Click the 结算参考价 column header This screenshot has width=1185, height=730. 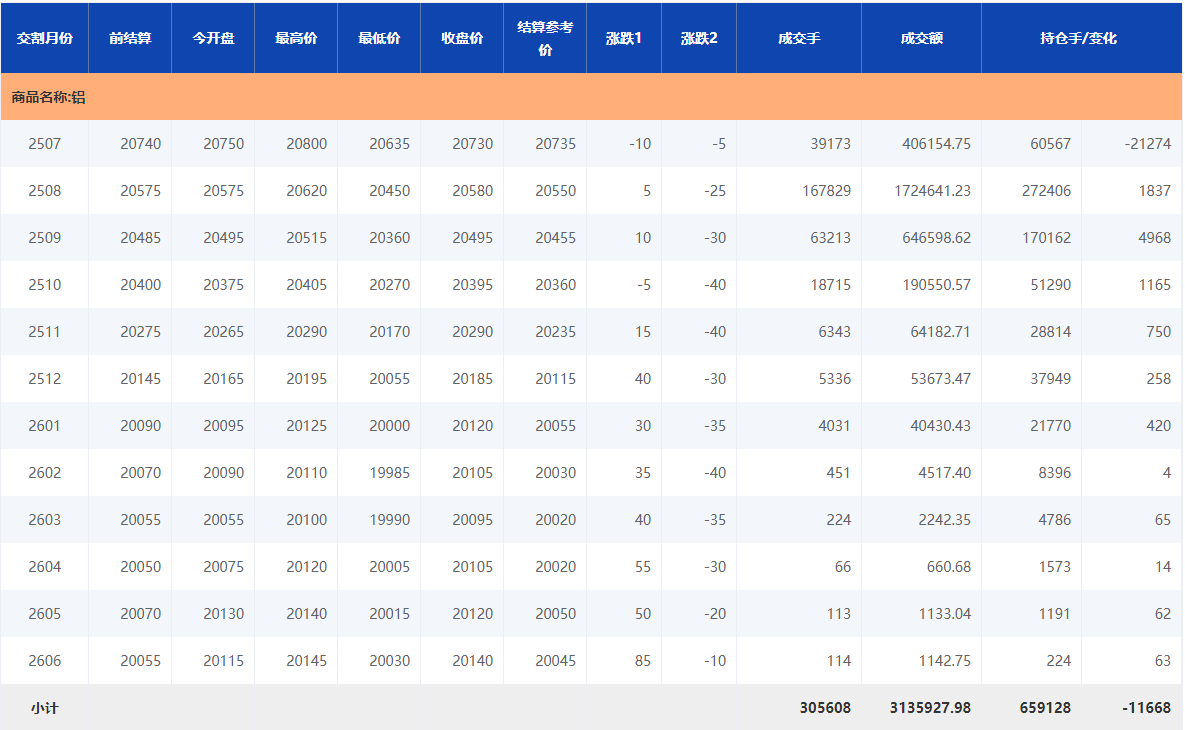pyautogui.click(x=545, y=38)
